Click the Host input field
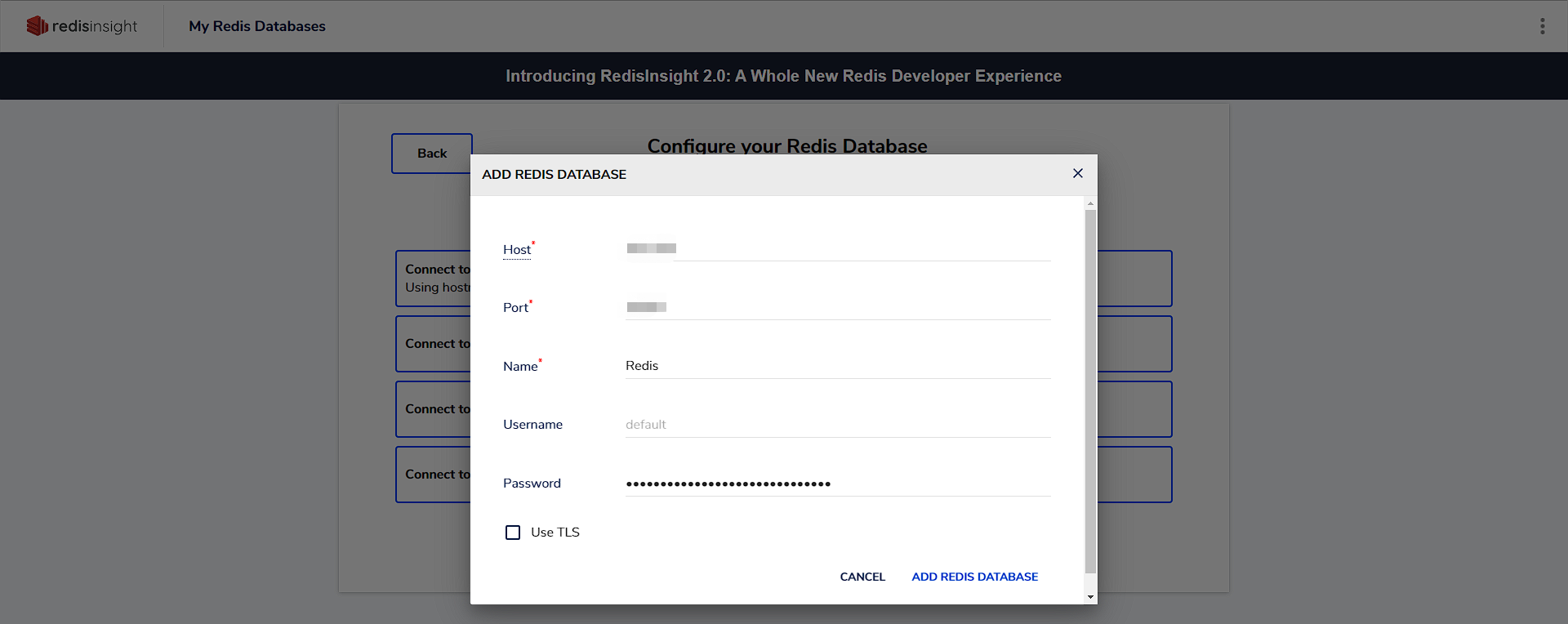The image size is (1568, 624). pyautogui.click(x=838, y=248)
